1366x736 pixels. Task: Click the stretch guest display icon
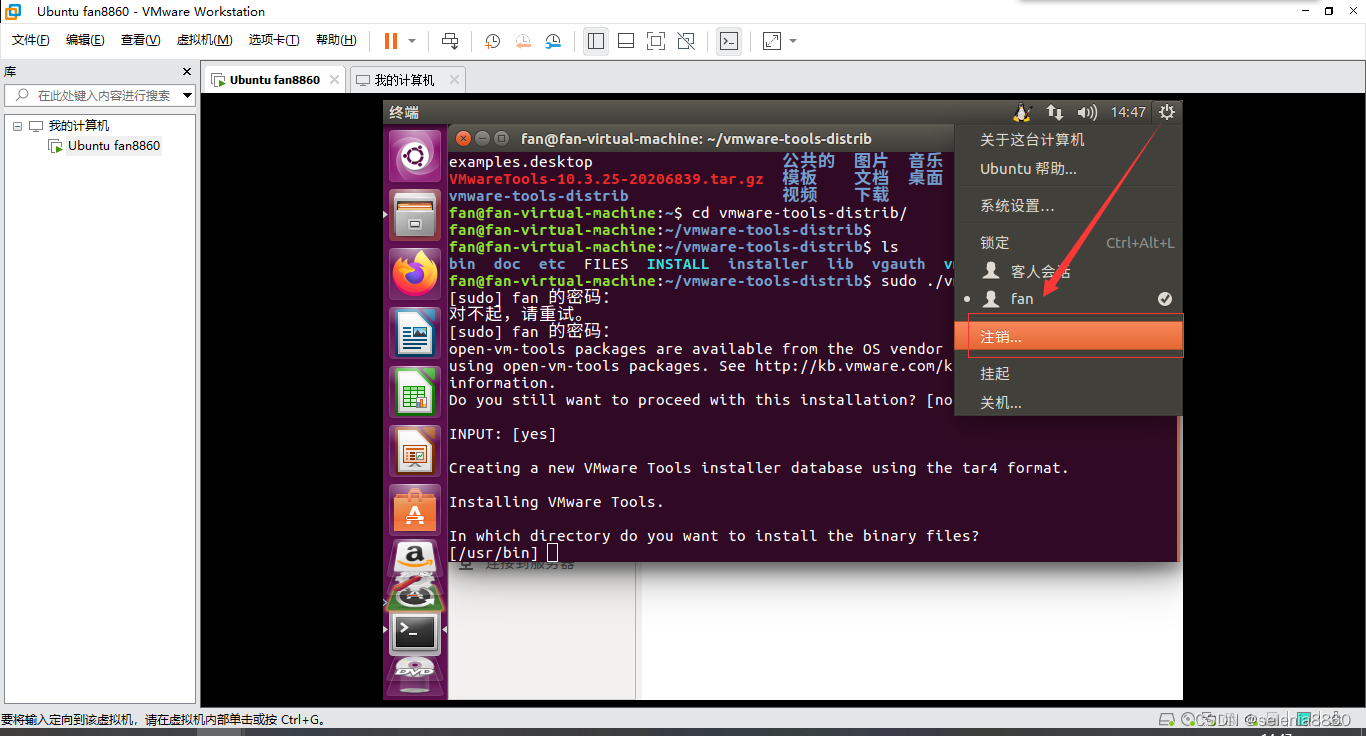[772, 41]
